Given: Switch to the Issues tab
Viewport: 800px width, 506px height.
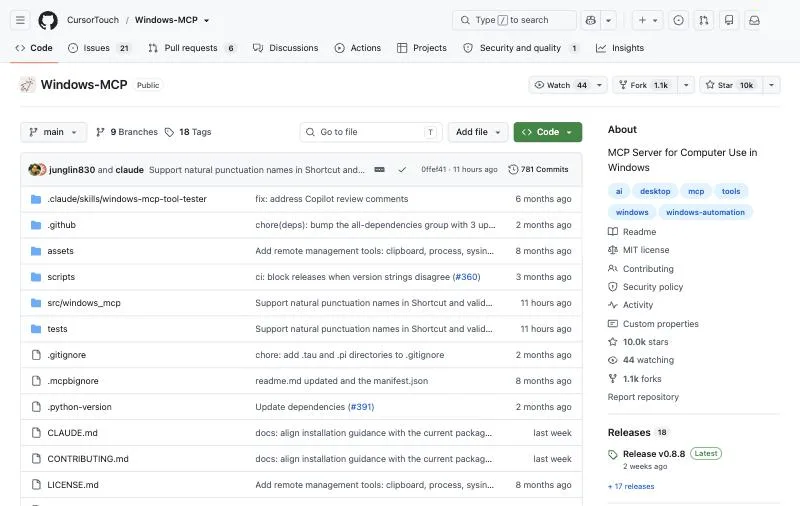Looking at the screenshot, I should 100,48.
